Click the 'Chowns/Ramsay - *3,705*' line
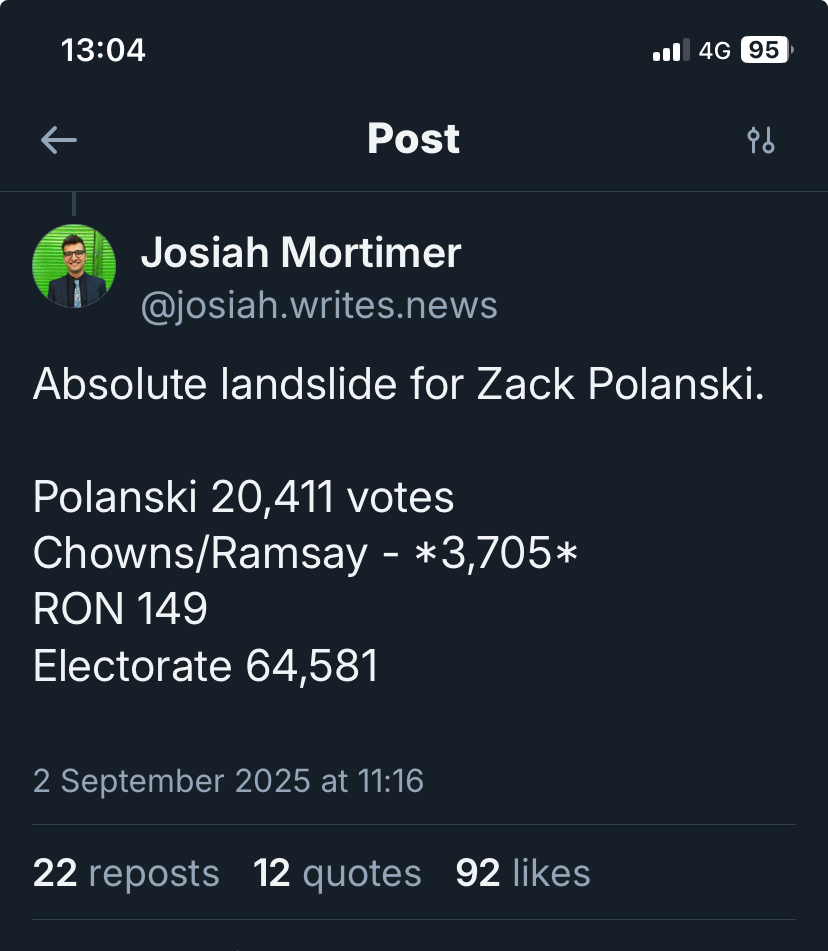 point(306,553)
